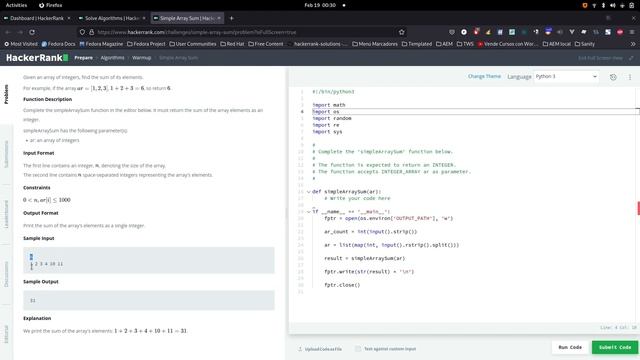
Task: Open the Language Python 3 dropdown
Action: click(x=566, y=76)
